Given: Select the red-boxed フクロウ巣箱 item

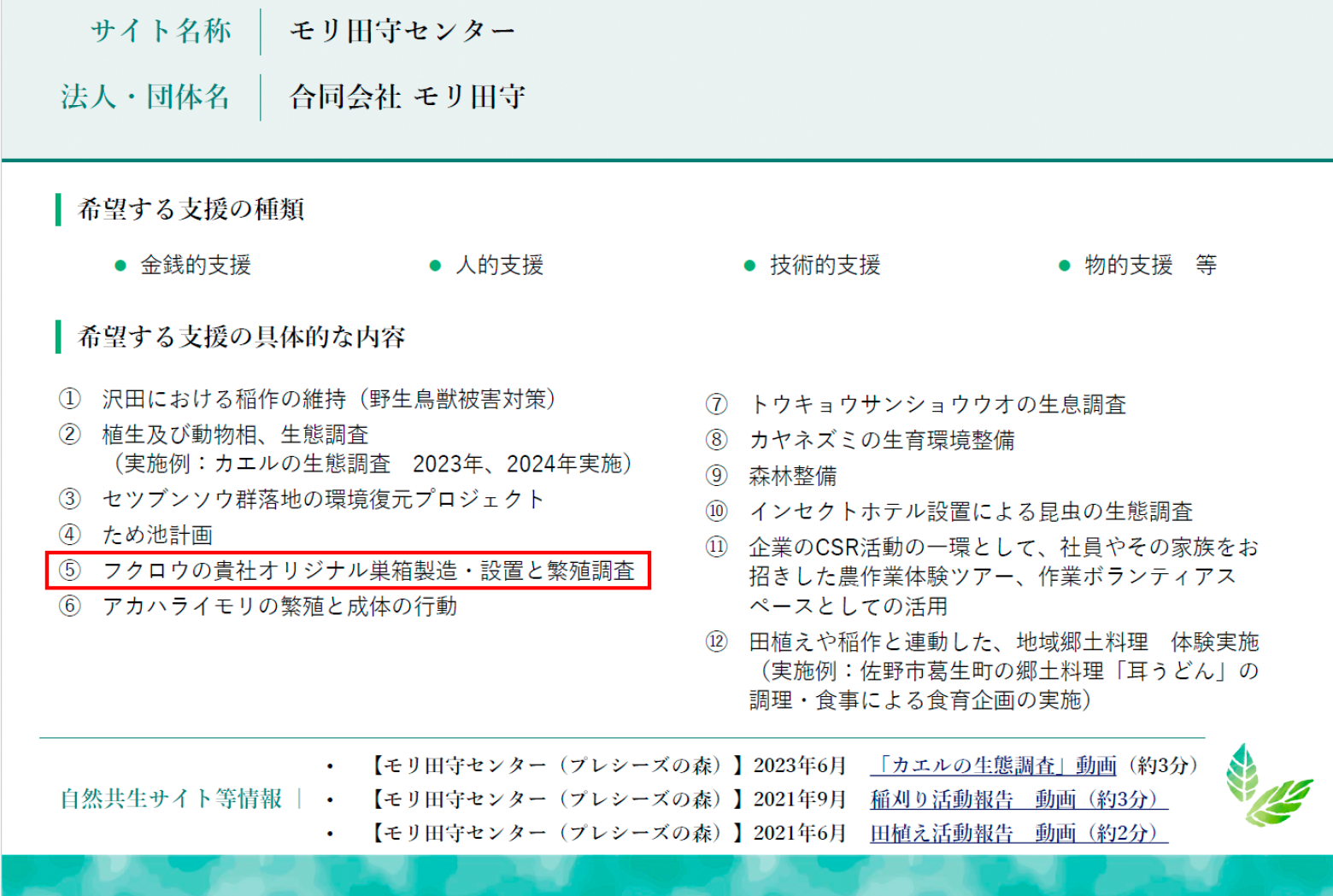Looking at the screenshot, I should 367,571.
